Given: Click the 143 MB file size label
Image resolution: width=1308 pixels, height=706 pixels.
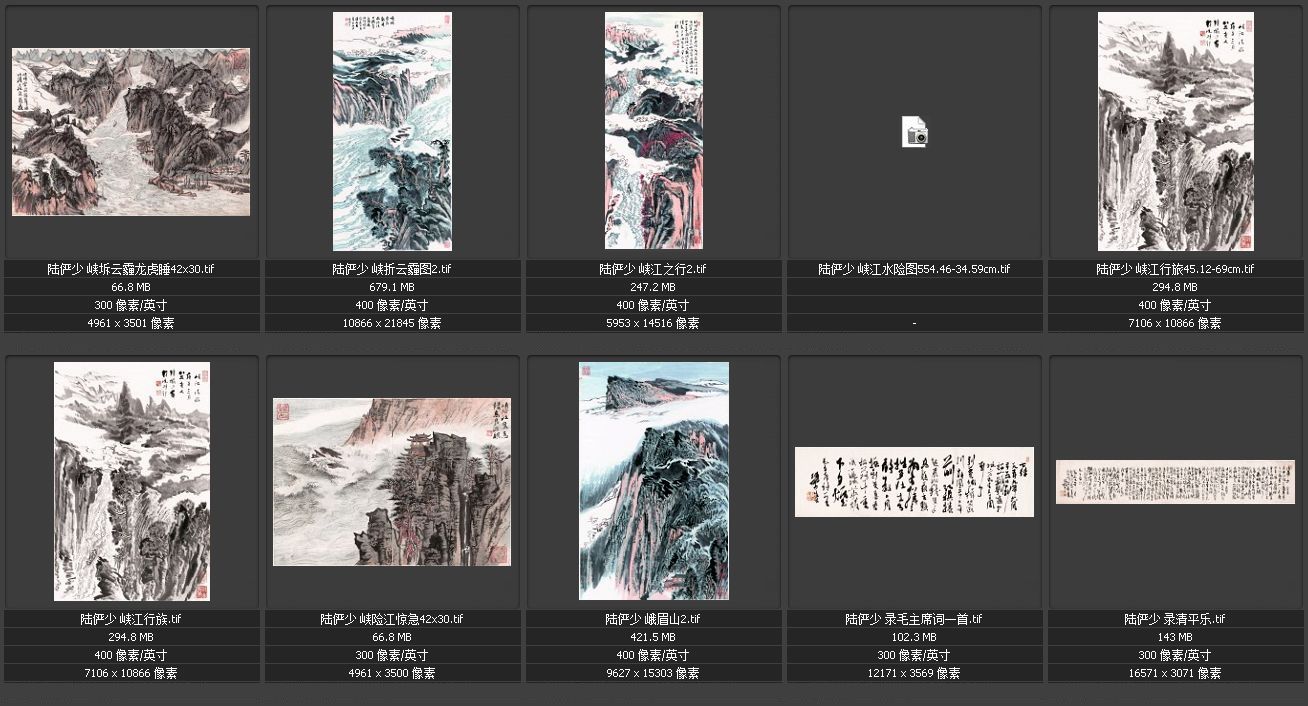Looking at the screenshot, I should tap(1175, 637).
